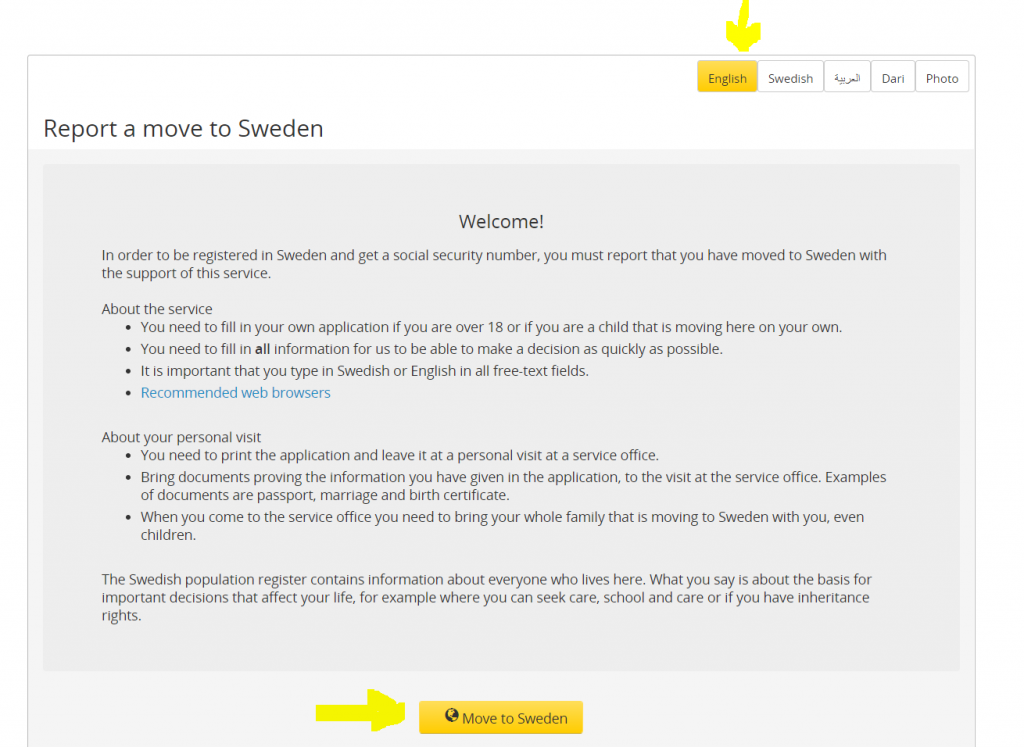Image resolution: width=1024 pixels, height=747 pixels.
Task: Click the bullet about typing in free-text fields
Action: point(364,371)
